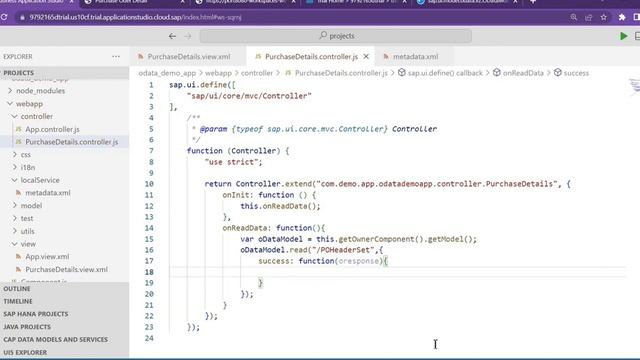Open browser extensions puzzle icon
This screenshot has height=360, width=640.
622,17
